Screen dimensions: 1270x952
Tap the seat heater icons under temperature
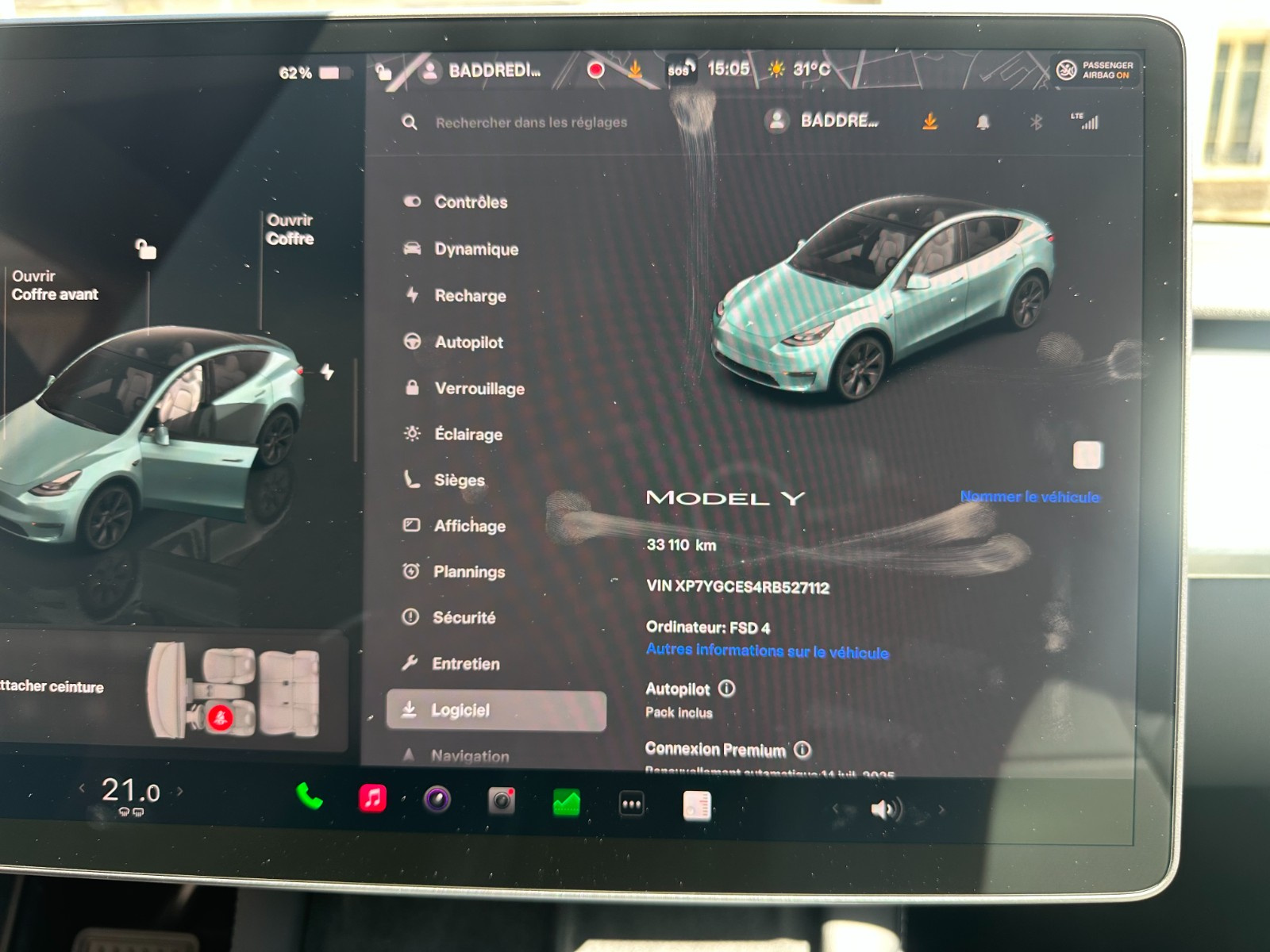pos(130,812)
